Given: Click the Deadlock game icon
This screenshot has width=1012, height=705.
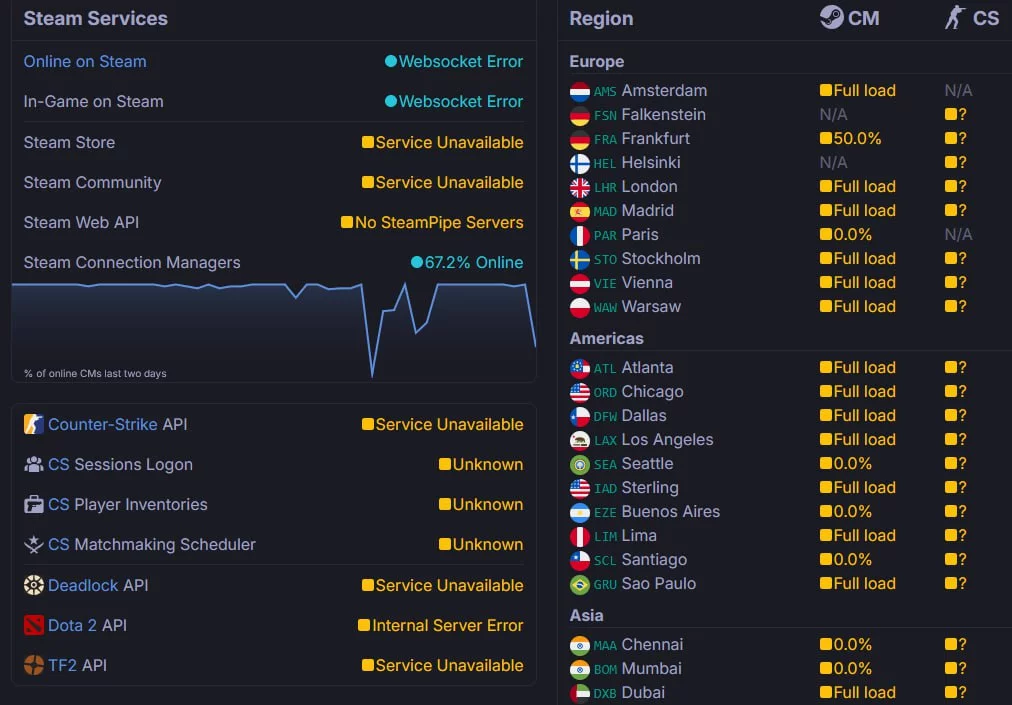Looking at the screenshot, I should pos(34,585).
